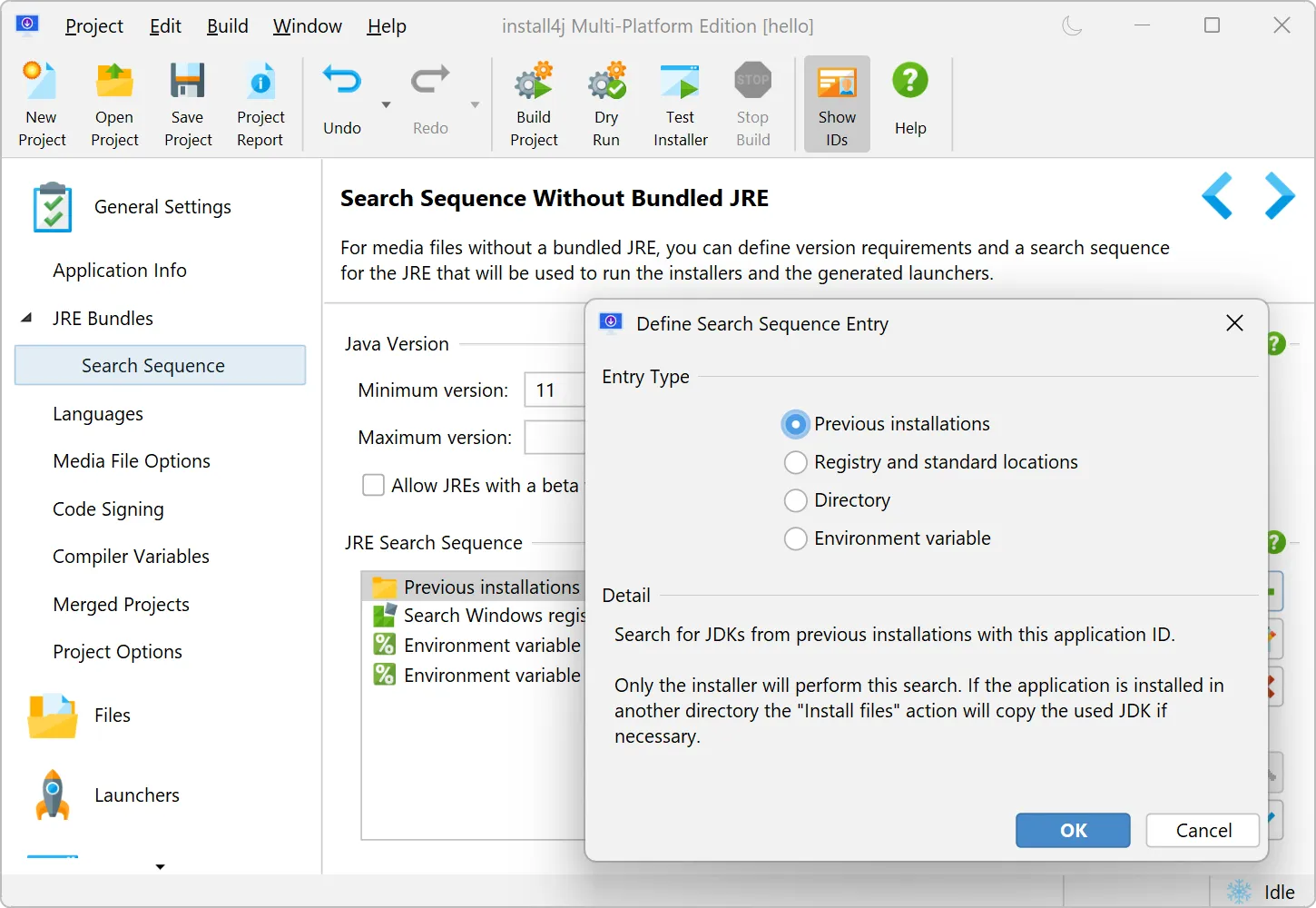The width and height of the screenshot is (1316, 908).
Task: Select the Directory entry type
Action: pos(795,500)
